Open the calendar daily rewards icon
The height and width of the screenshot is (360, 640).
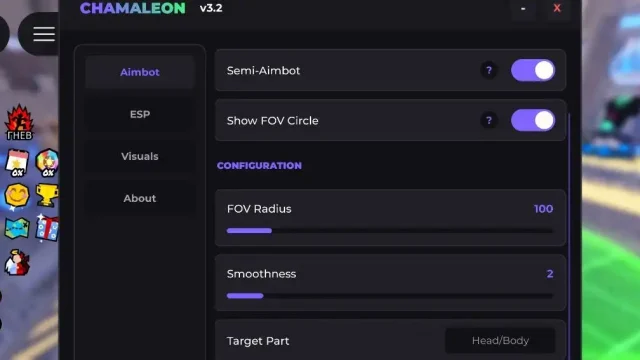[17, 162]
